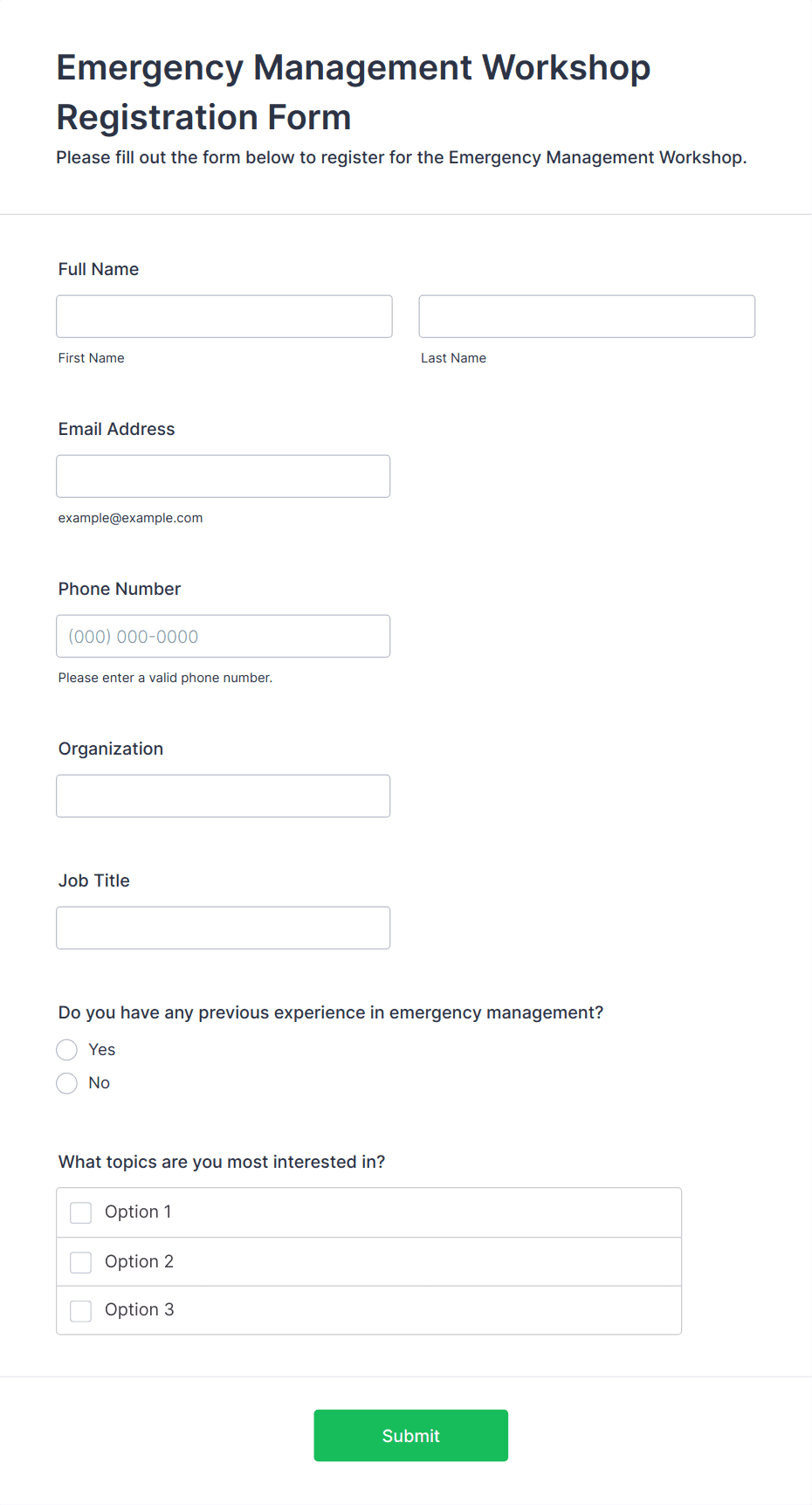This screenshot has width=812, height=1505.
Task: Select the Yes radio button
Action: tap(67, 1050)
